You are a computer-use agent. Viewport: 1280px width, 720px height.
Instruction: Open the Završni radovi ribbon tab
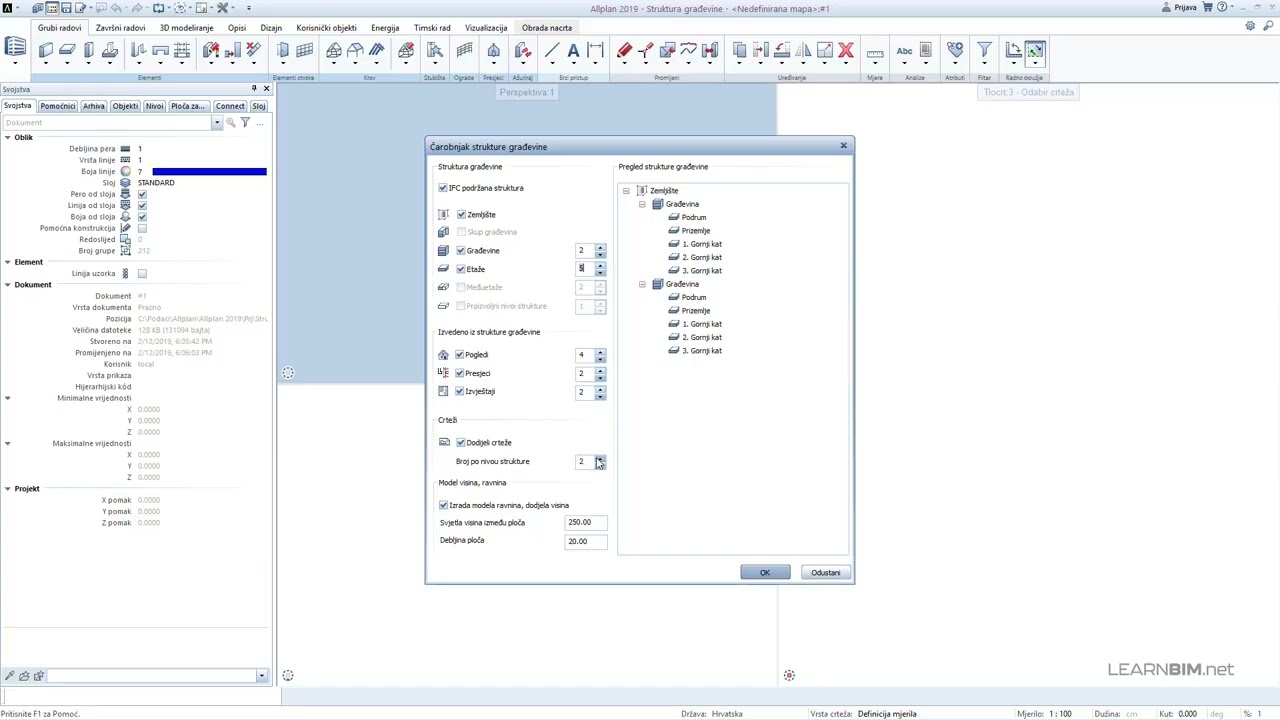click(x=120, y=28)
